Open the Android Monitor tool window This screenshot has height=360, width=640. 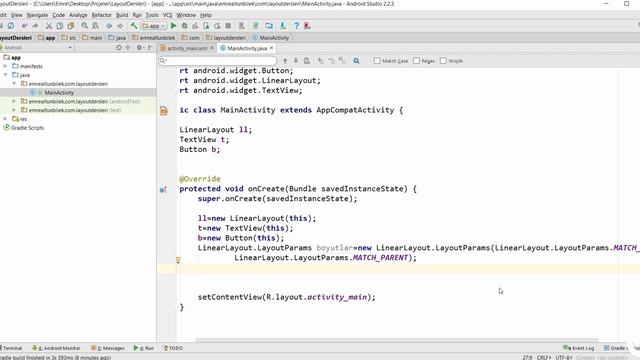click(x=56, y=348)
